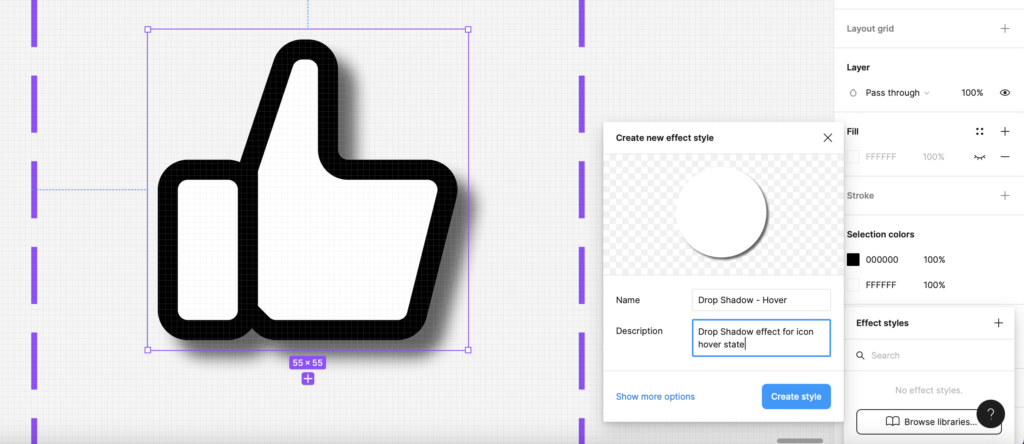The height and width of the screenshot is (444, 1024).
Task: Show the hidden FFFFFF fill
Action: (x=979, y=157)
